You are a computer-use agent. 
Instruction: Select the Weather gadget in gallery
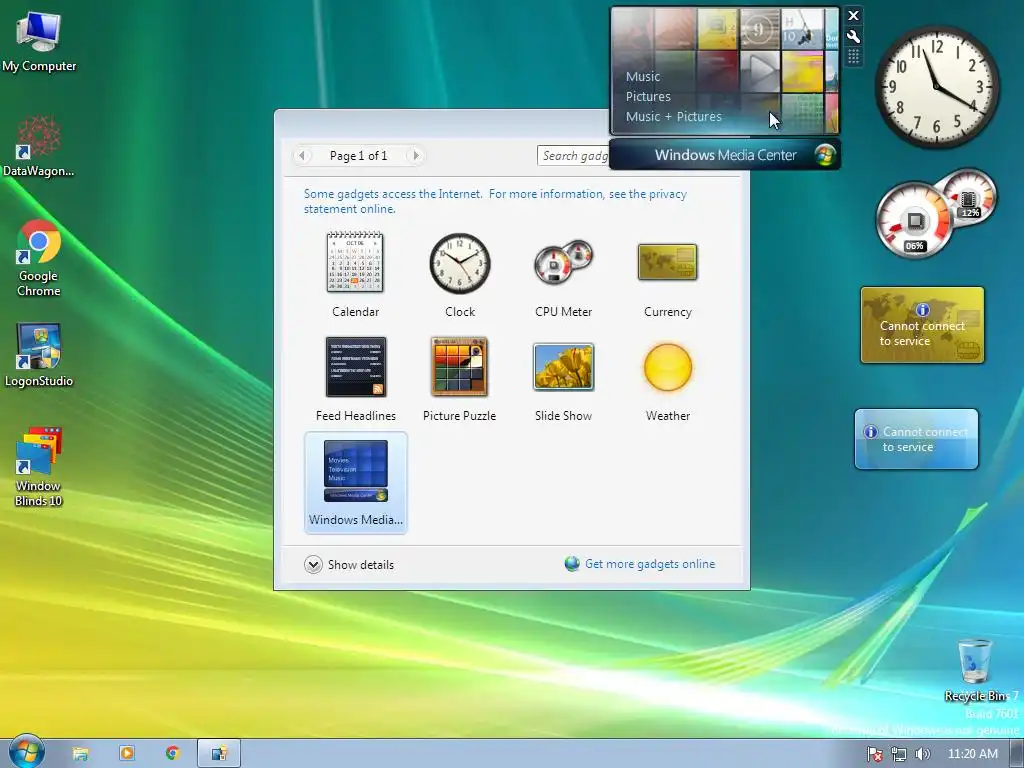667,379
